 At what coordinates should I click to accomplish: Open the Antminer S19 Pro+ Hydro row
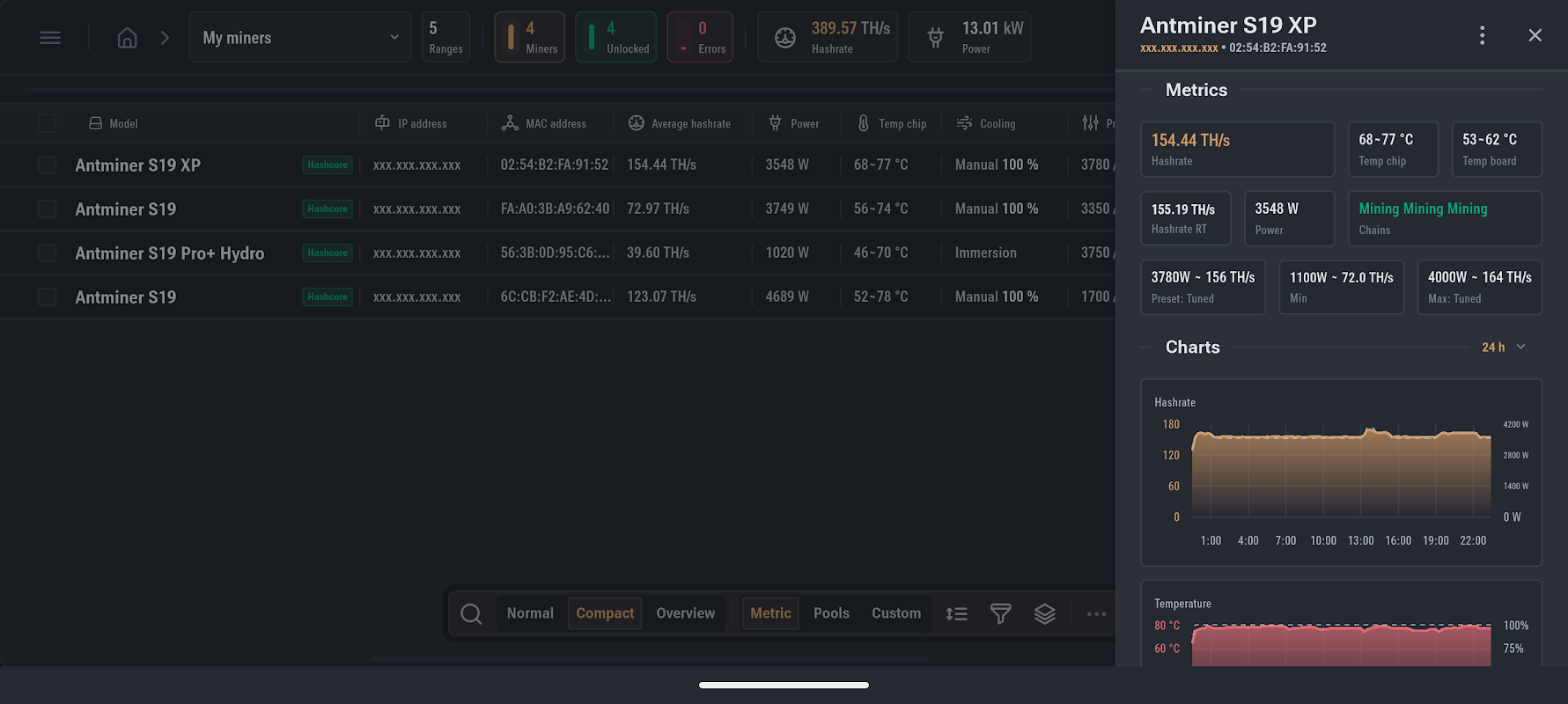pos(170,253)
